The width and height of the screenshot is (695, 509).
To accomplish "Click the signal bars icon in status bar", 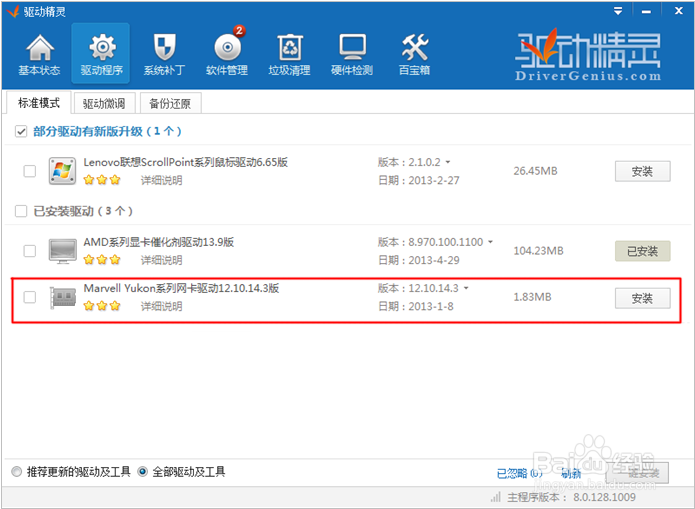I will tap(496, 497).
